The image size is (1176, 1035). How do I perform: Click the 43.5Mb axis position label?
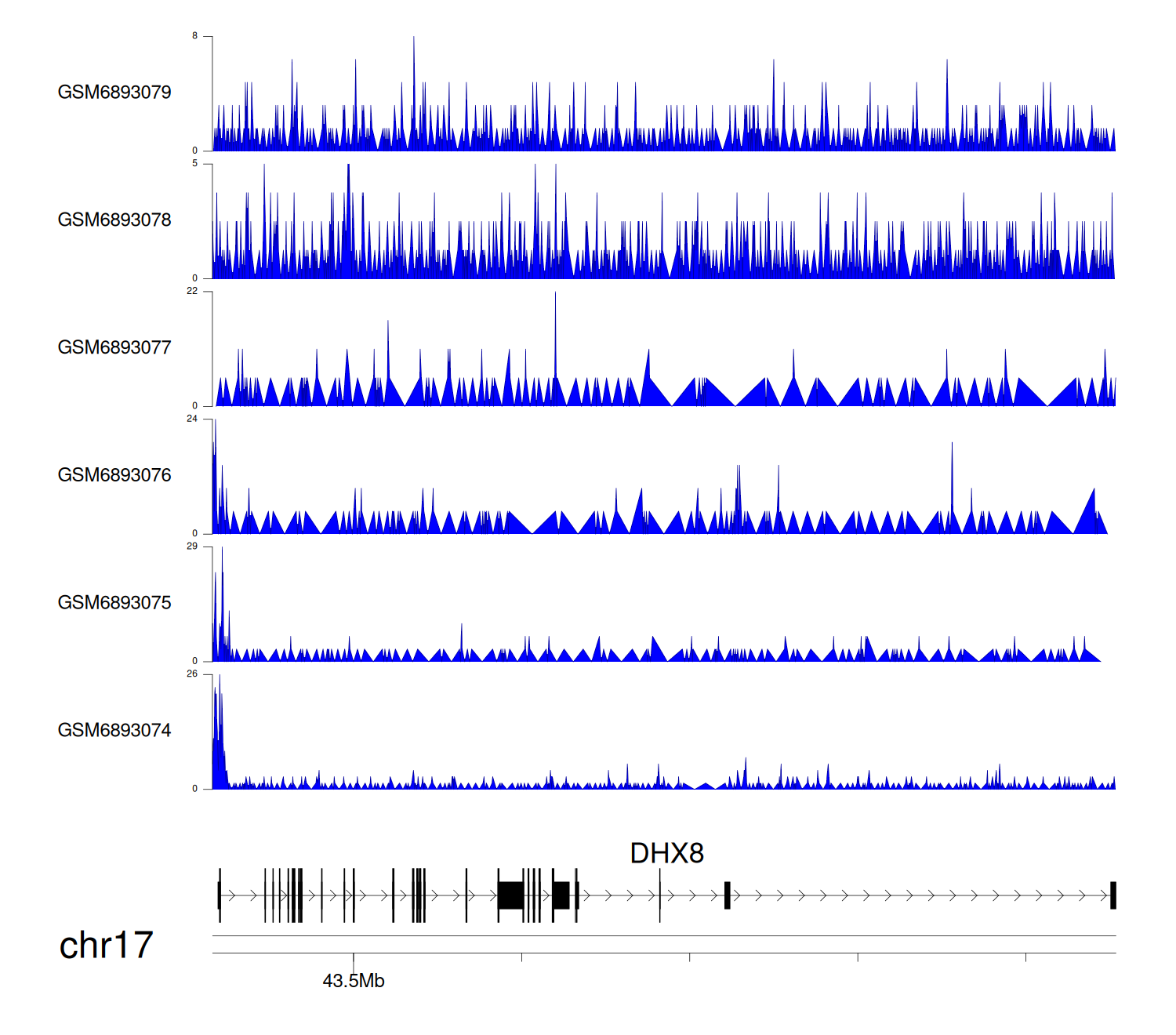coord(354,981)
